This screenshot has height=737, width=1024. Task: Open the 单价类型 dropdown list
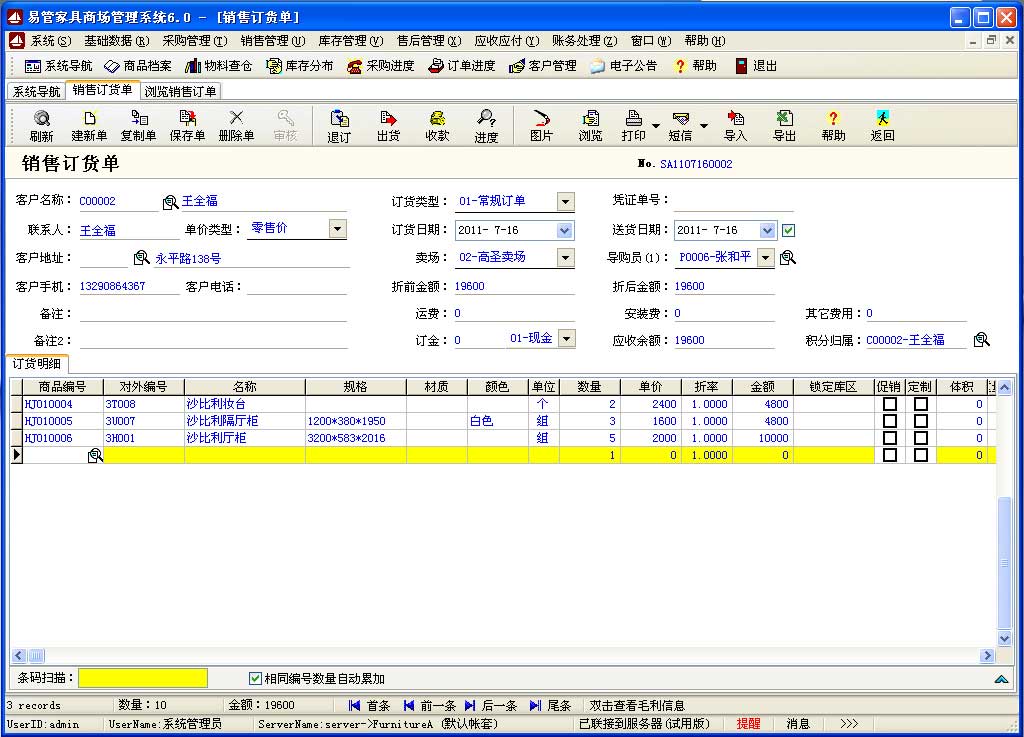[x=337, y=229]
